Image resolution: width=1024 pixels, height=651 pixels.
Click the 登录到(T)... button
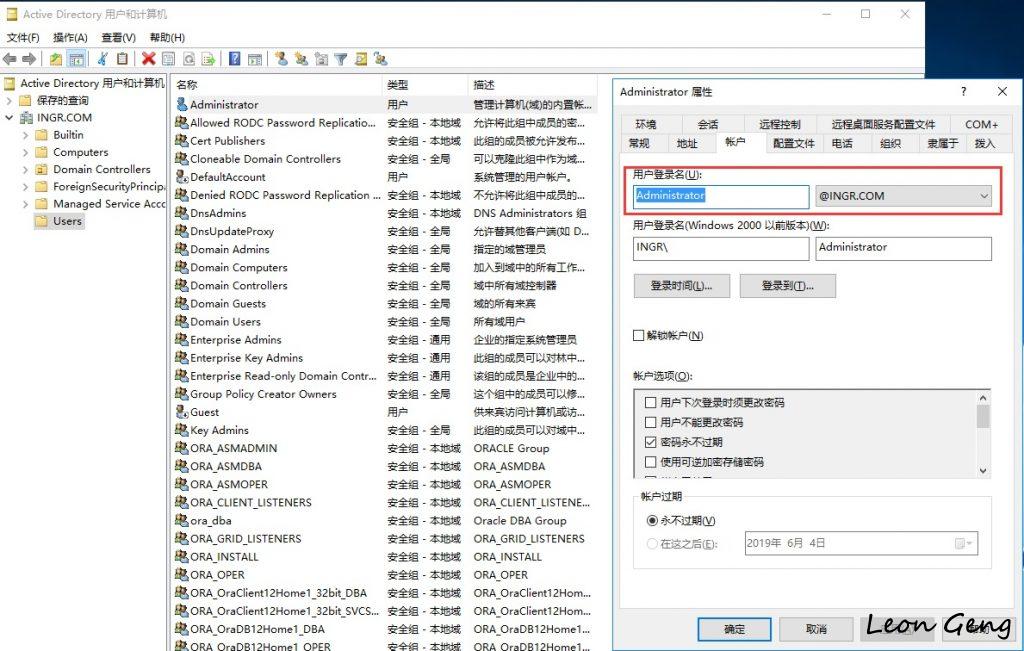(787, 285)
